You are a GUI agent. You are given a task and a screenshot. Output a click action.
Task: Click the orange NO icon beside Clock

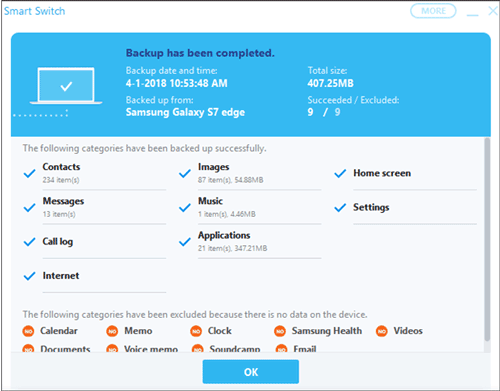click(196, 331)
